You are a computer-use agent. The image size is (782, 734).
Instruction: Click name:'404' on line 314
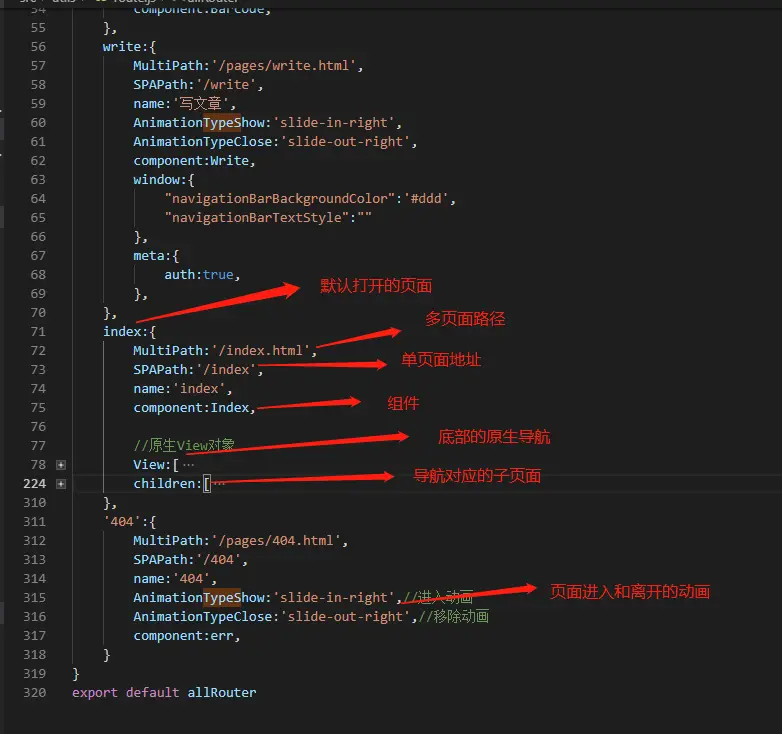[172, 578]
